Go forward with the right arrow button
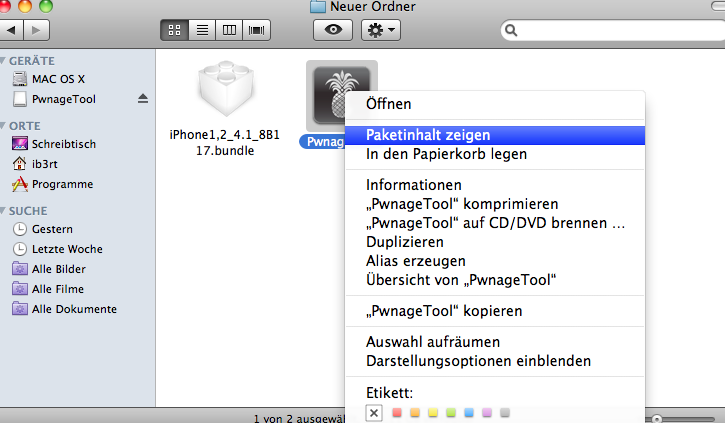This screenshot has width=725, height=423. 36,31
